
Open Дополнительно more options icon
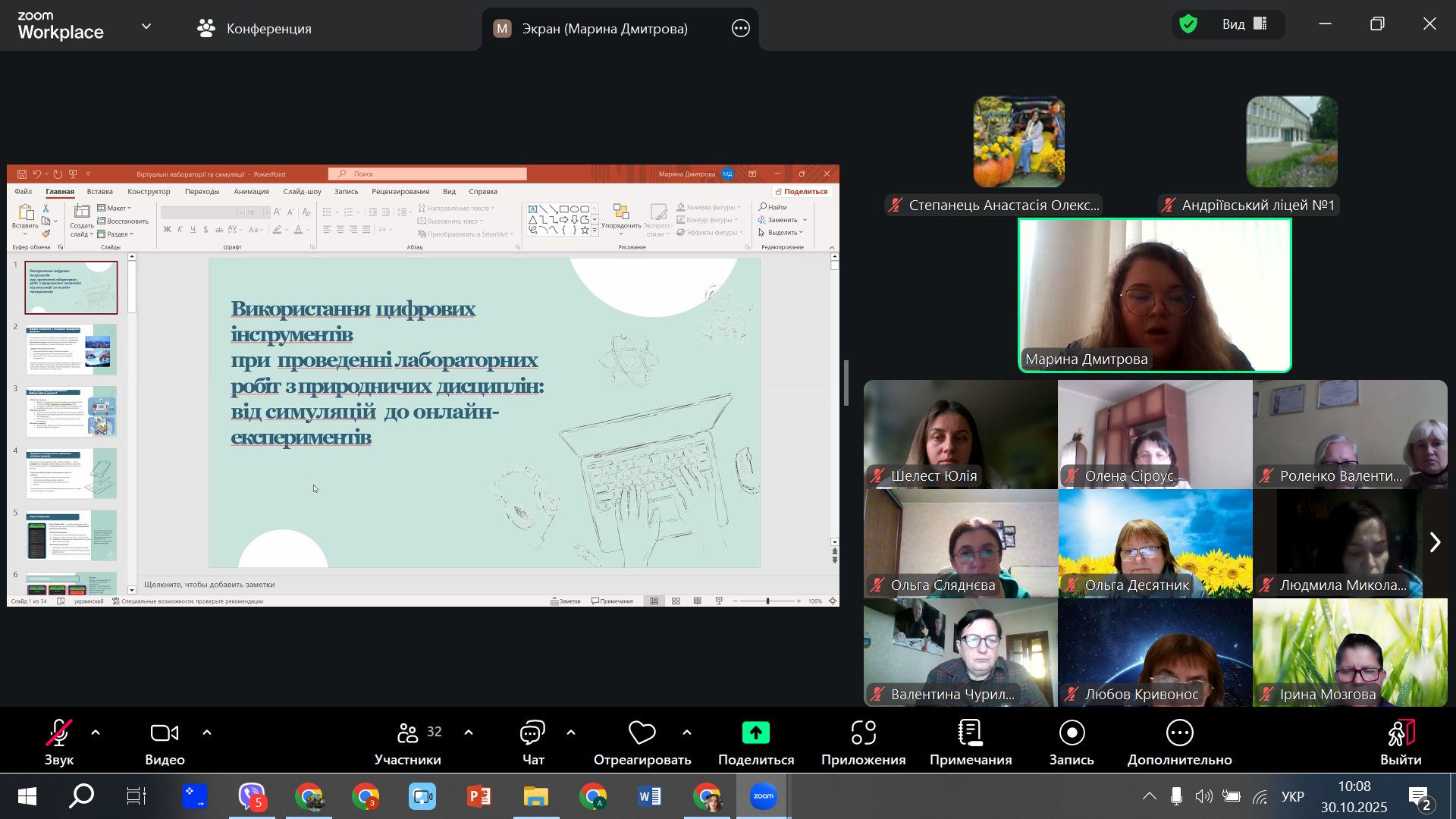(x=1179, y=733)
